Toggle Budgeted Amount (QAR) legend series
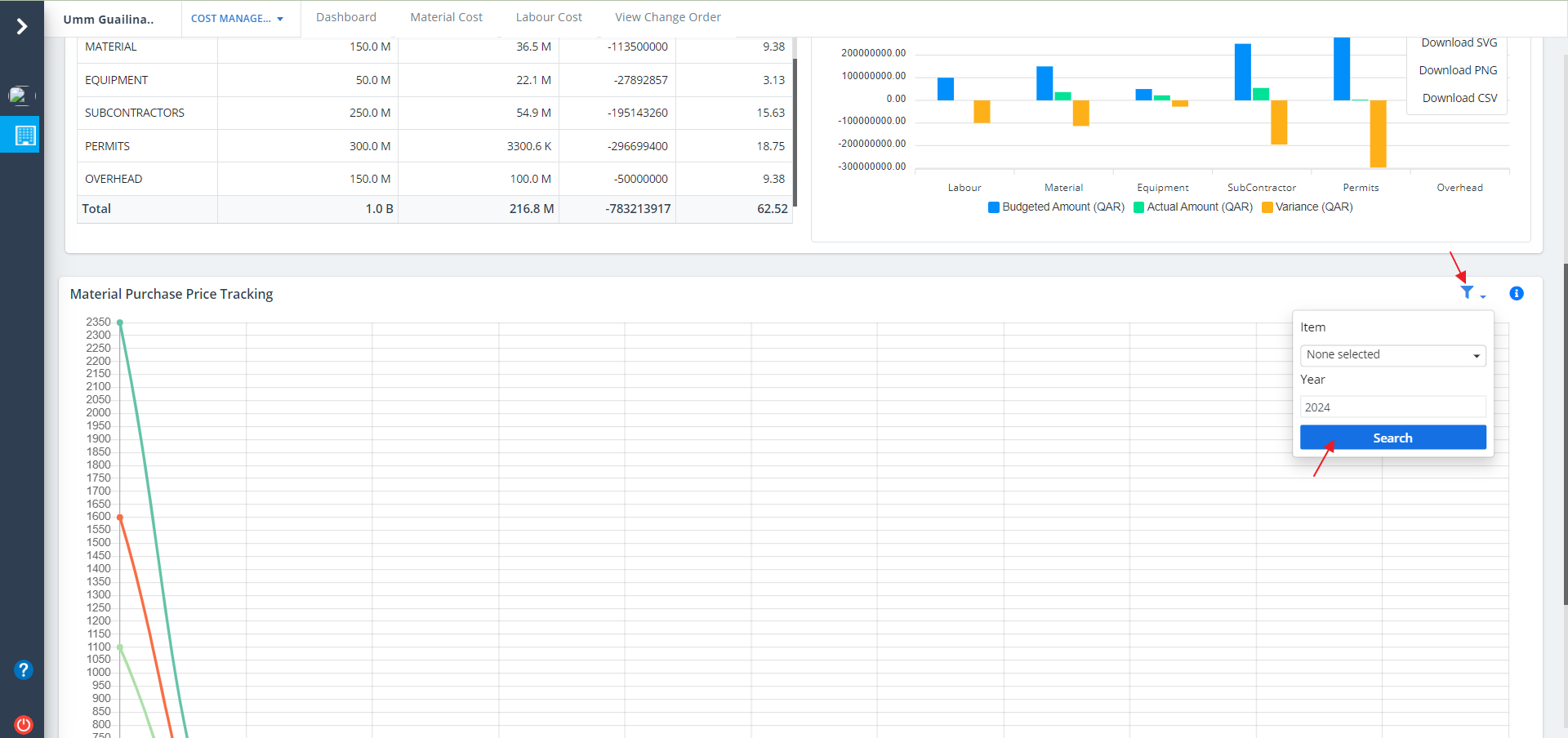Viewport: 1568px width, 738px height. click(1056, 207)
